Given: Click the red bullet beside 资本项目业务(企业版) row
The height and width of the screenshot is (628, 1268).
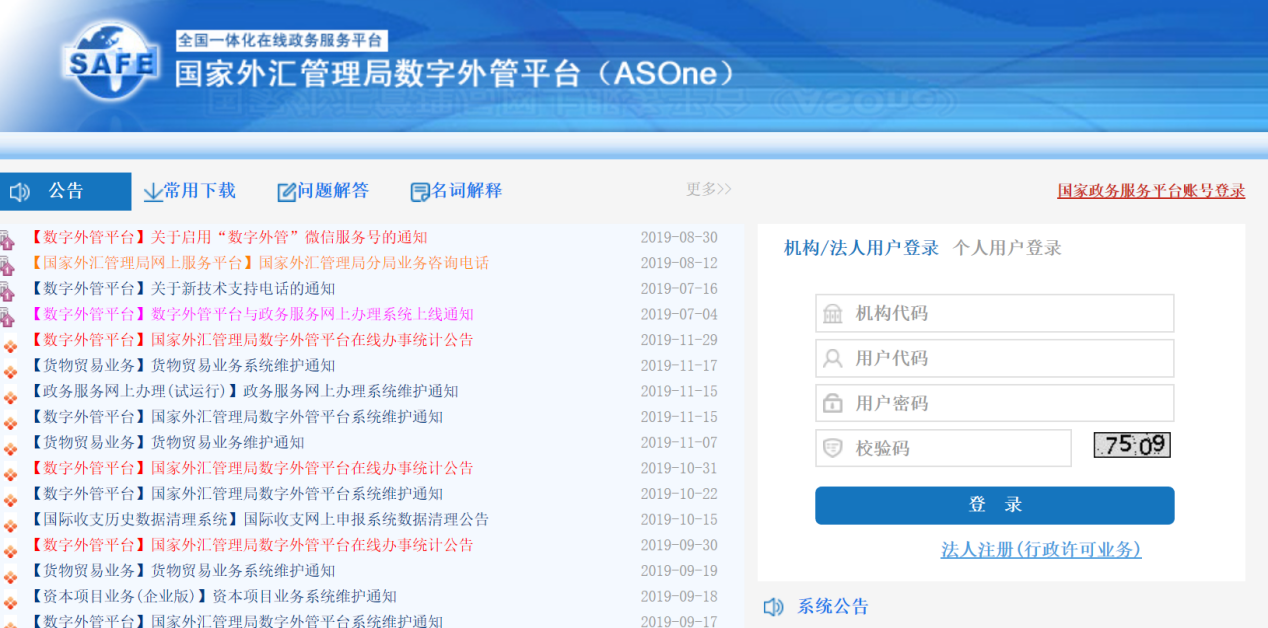Looking at the screenshot, I should [10, 603].
